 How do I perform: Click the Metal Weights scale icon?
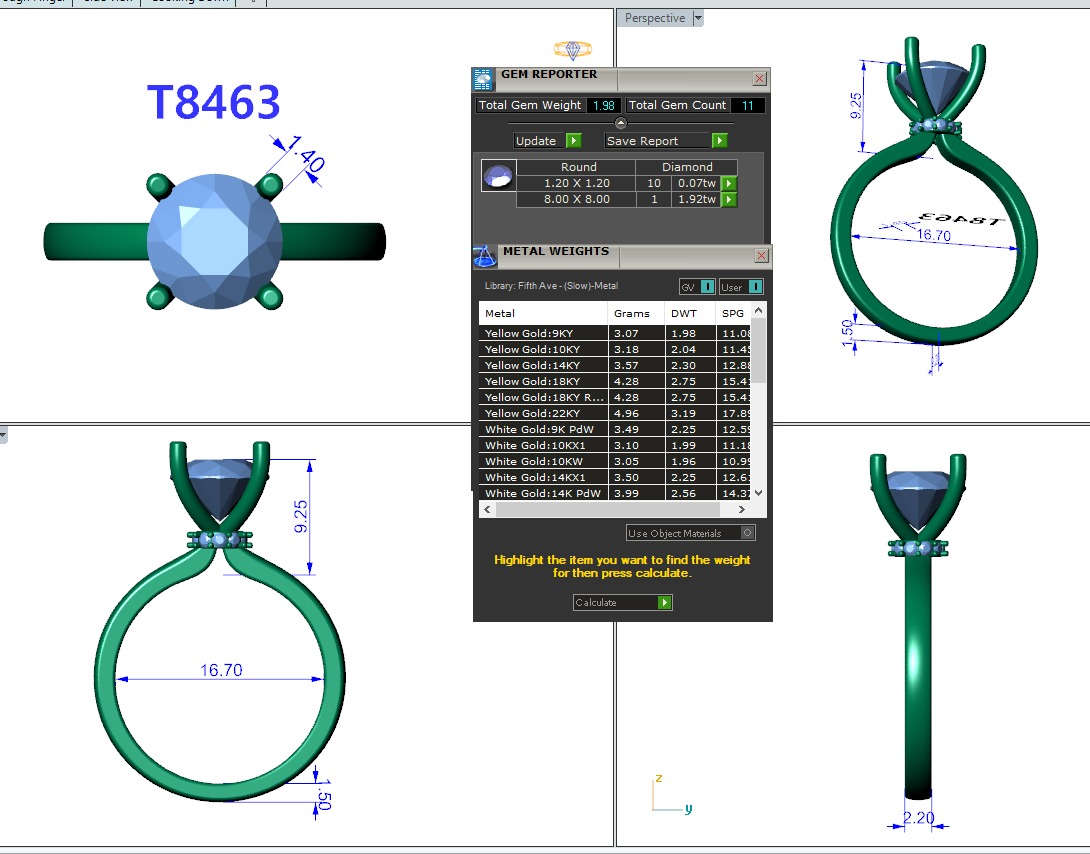[484, 256]
